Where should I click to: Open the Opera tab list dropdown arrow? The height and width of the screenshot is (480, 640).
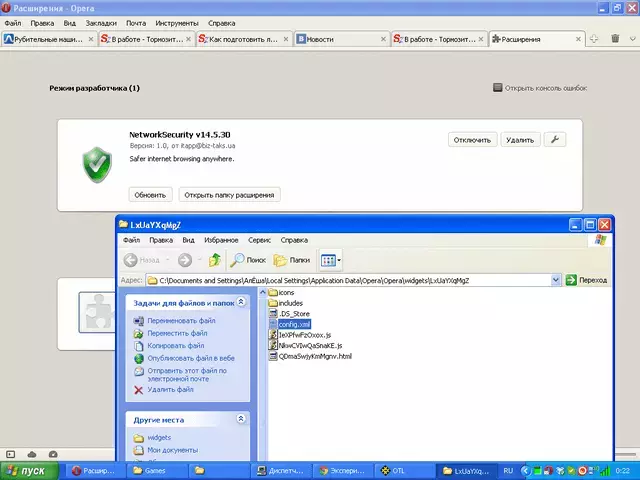tap(633, 39)
